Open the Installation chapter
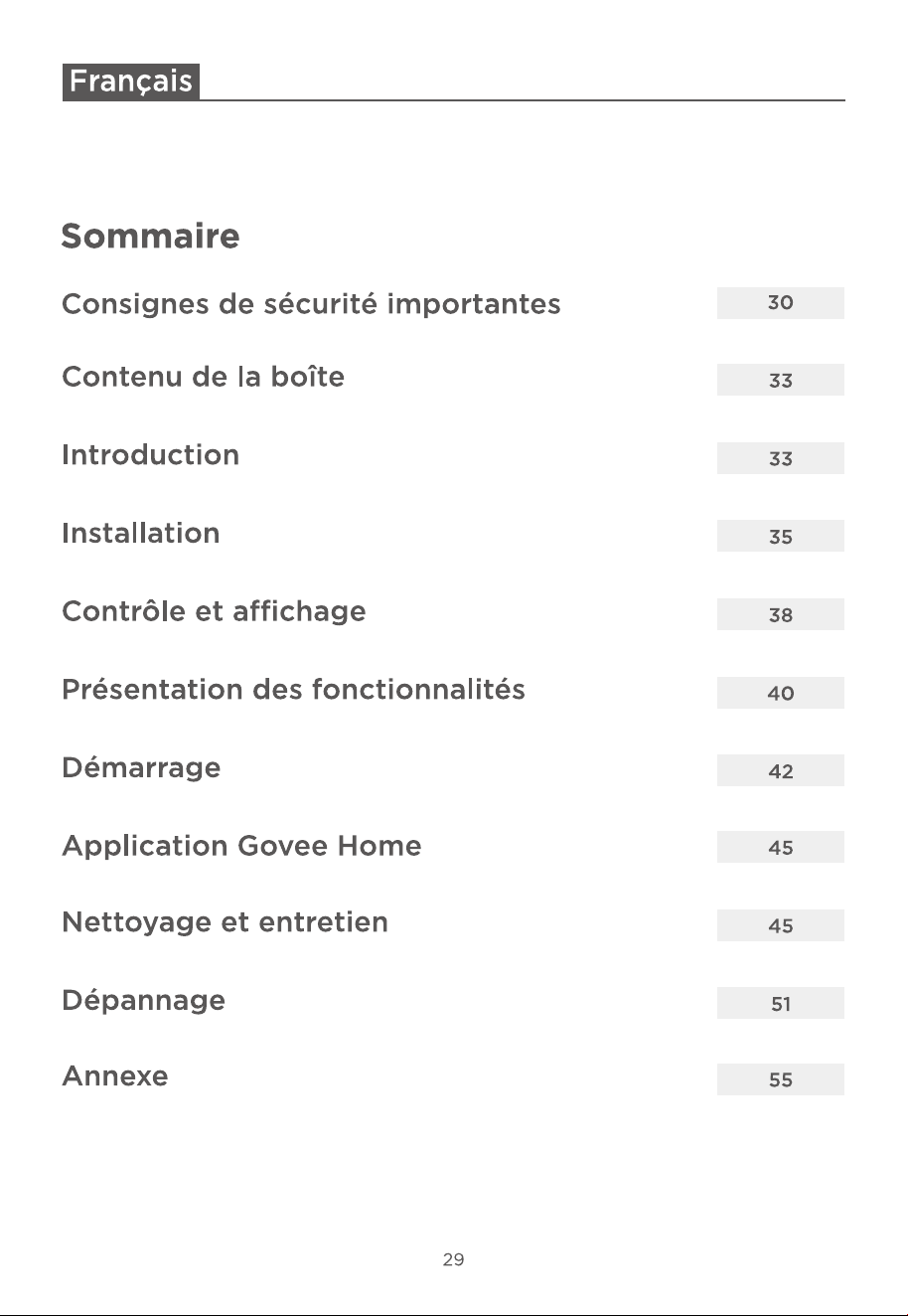Viewport: 908px width, 1316px height. coord(140,534)
